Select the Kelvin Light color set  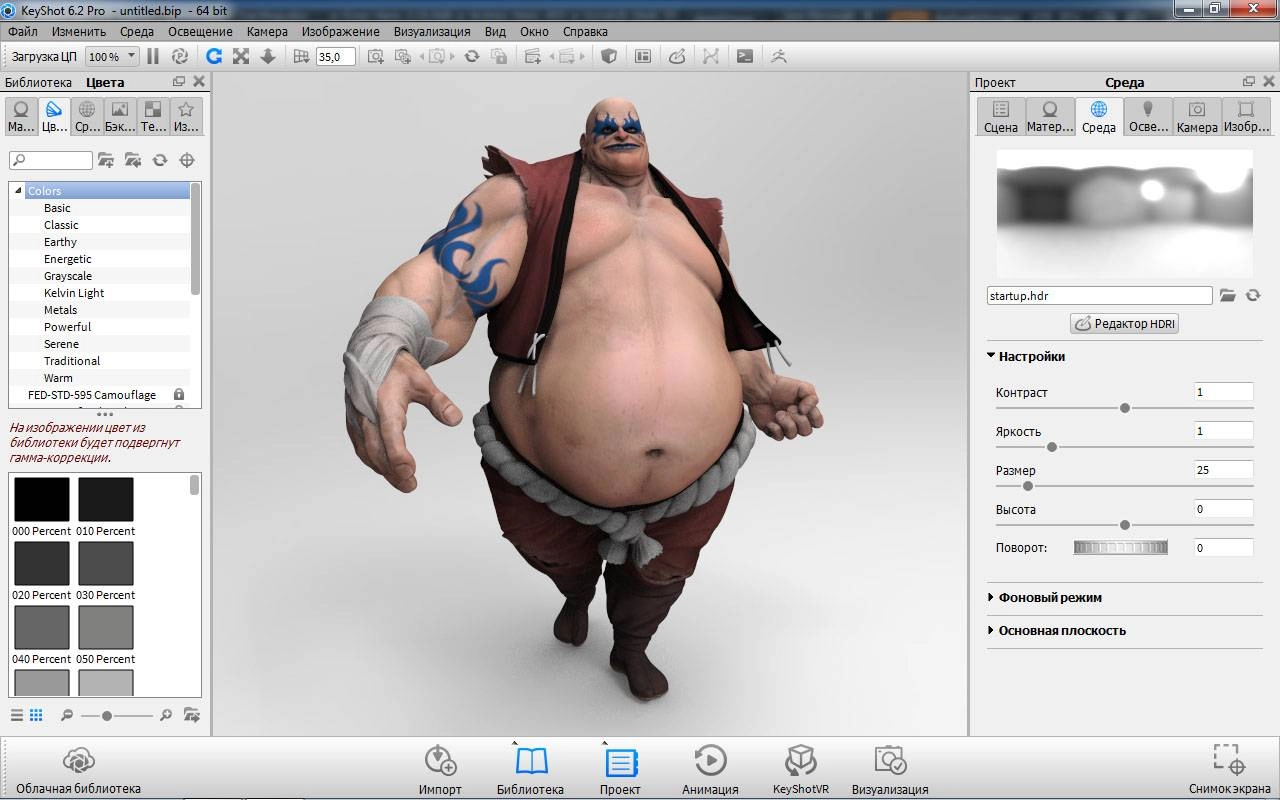pos(74,293)
